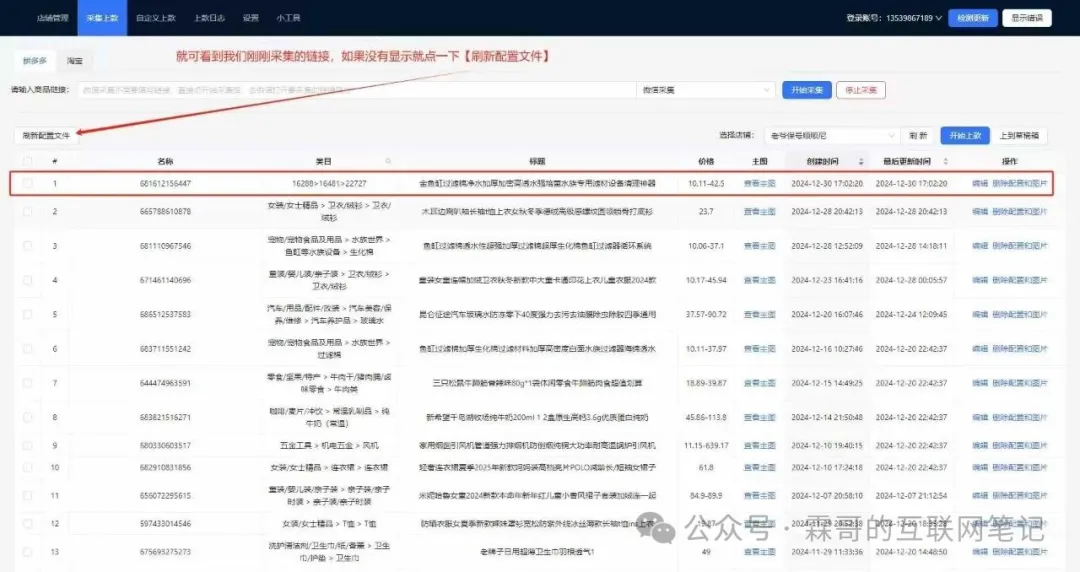1080x572 pixels.
Task: Select the 淘宝 platform tab
Action: coord(74,61)
